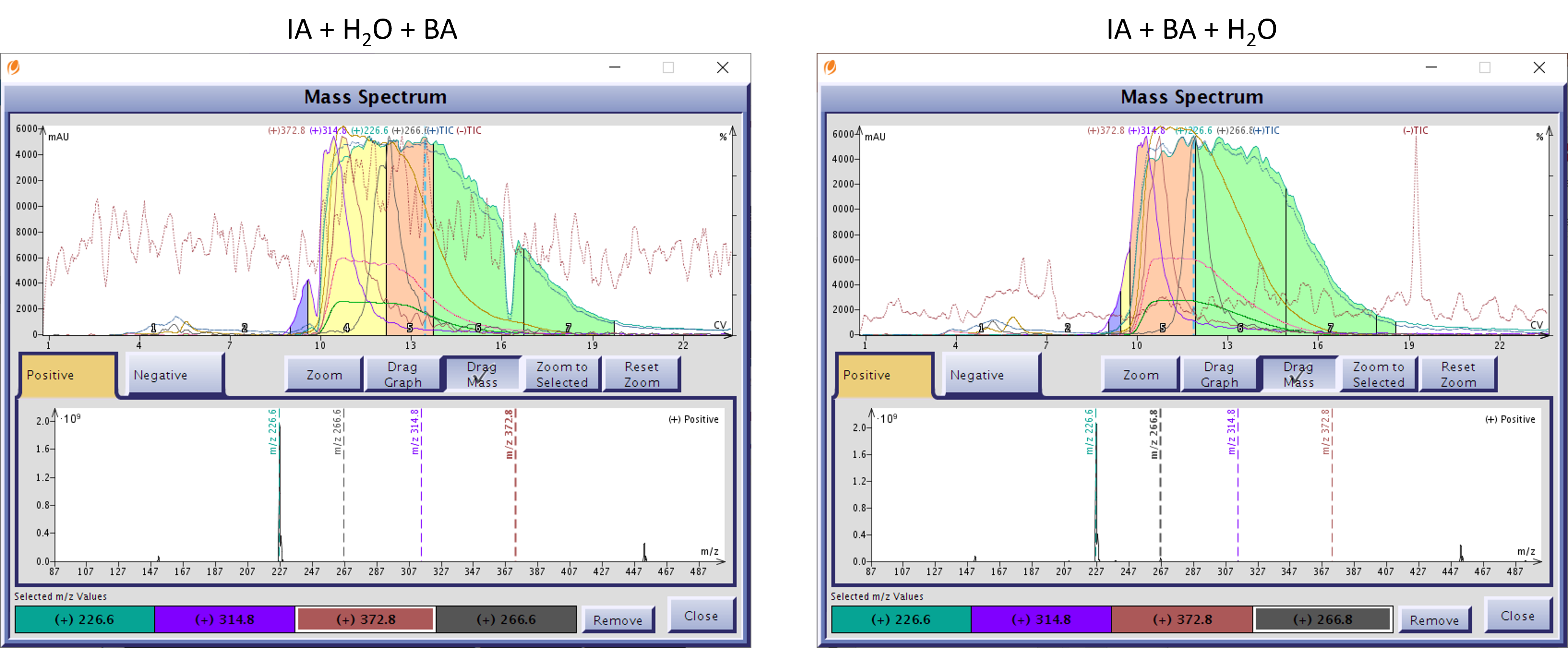1568x648 pixels.
Task: Click peak near m/z 447 in left spectrum
Action: point(644,552)
